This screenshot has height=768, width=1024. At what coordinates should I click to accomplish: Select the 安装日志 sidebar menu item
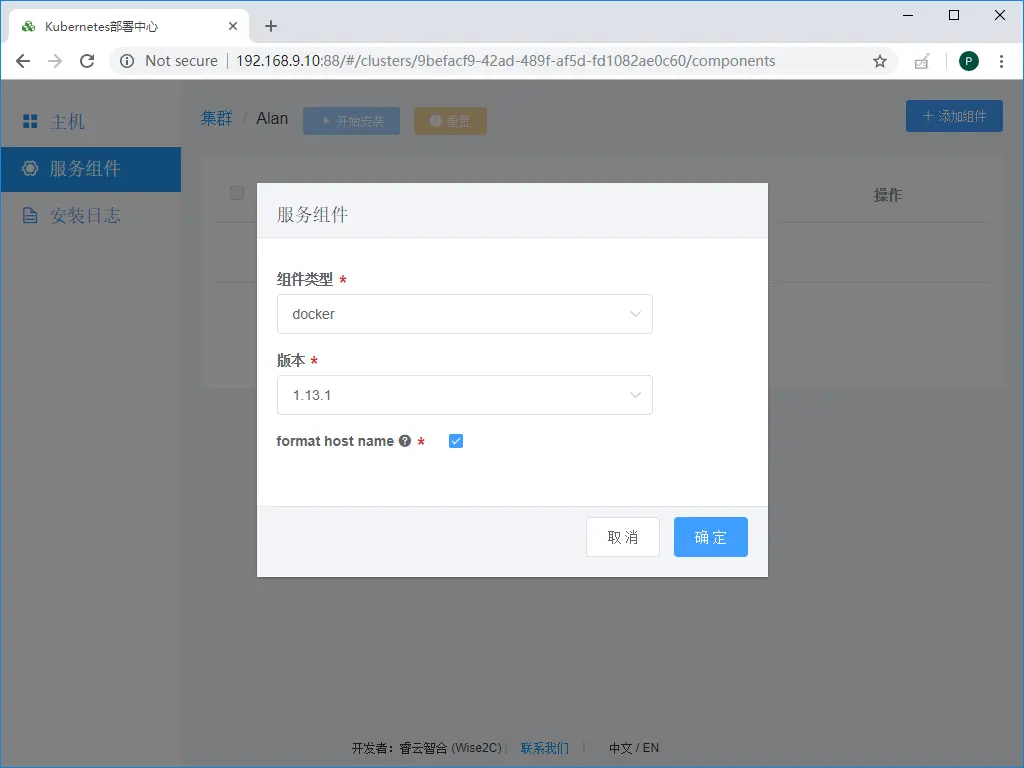point(91,216)
